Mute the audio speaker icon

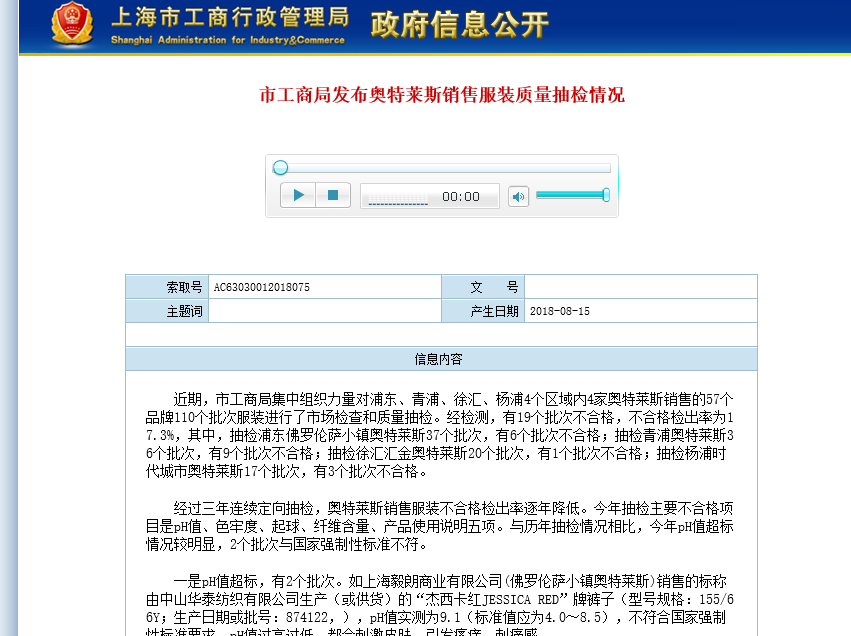pyautogui.click(x=518, y=196)
